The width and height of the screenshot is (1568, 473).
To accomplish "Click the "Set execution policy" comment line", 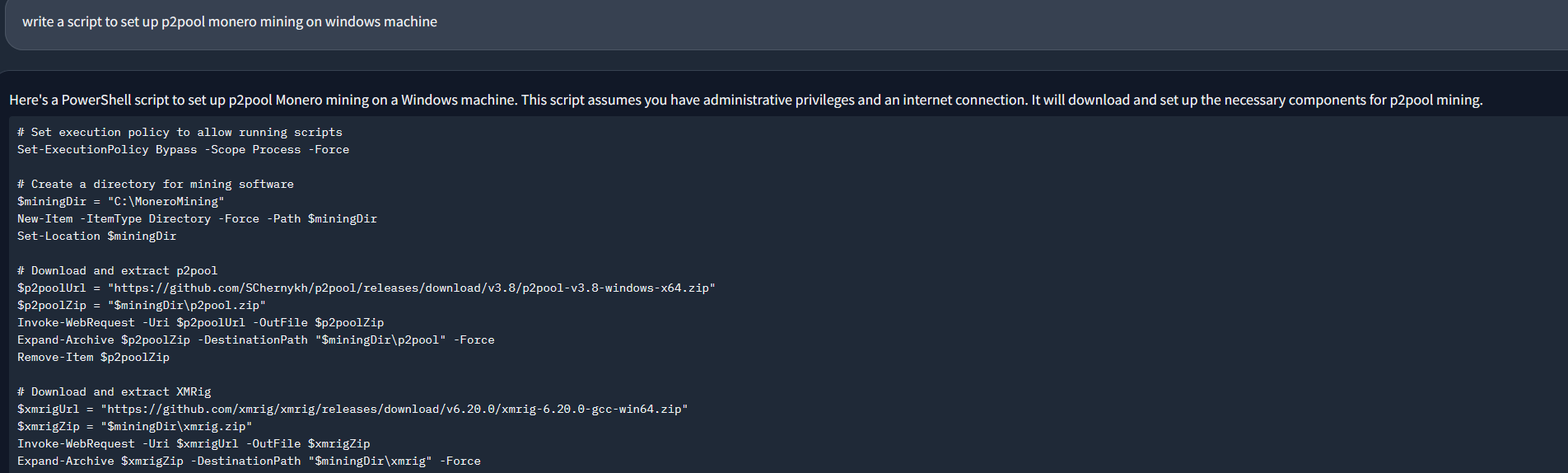I will [x=180, y=133].
